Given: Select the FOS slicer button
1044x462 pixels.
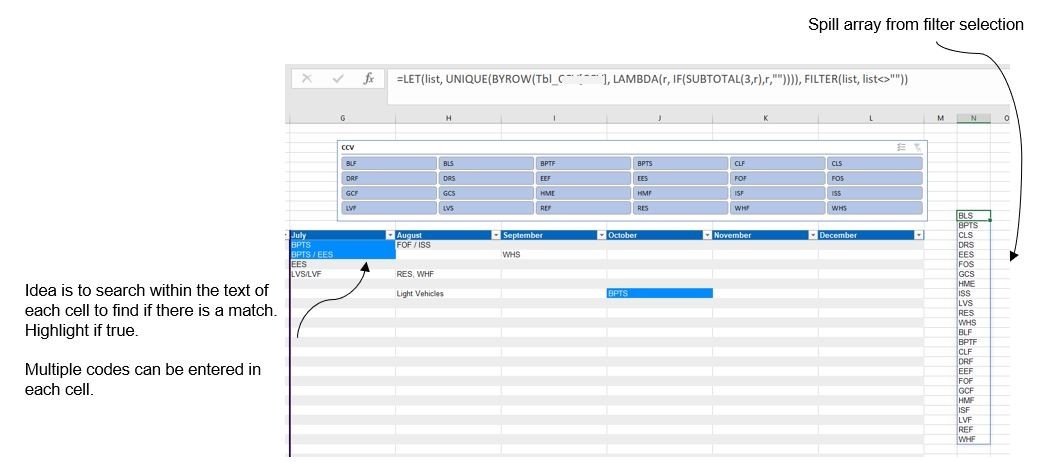Looking at the screenshot, I should pos(874,178).
